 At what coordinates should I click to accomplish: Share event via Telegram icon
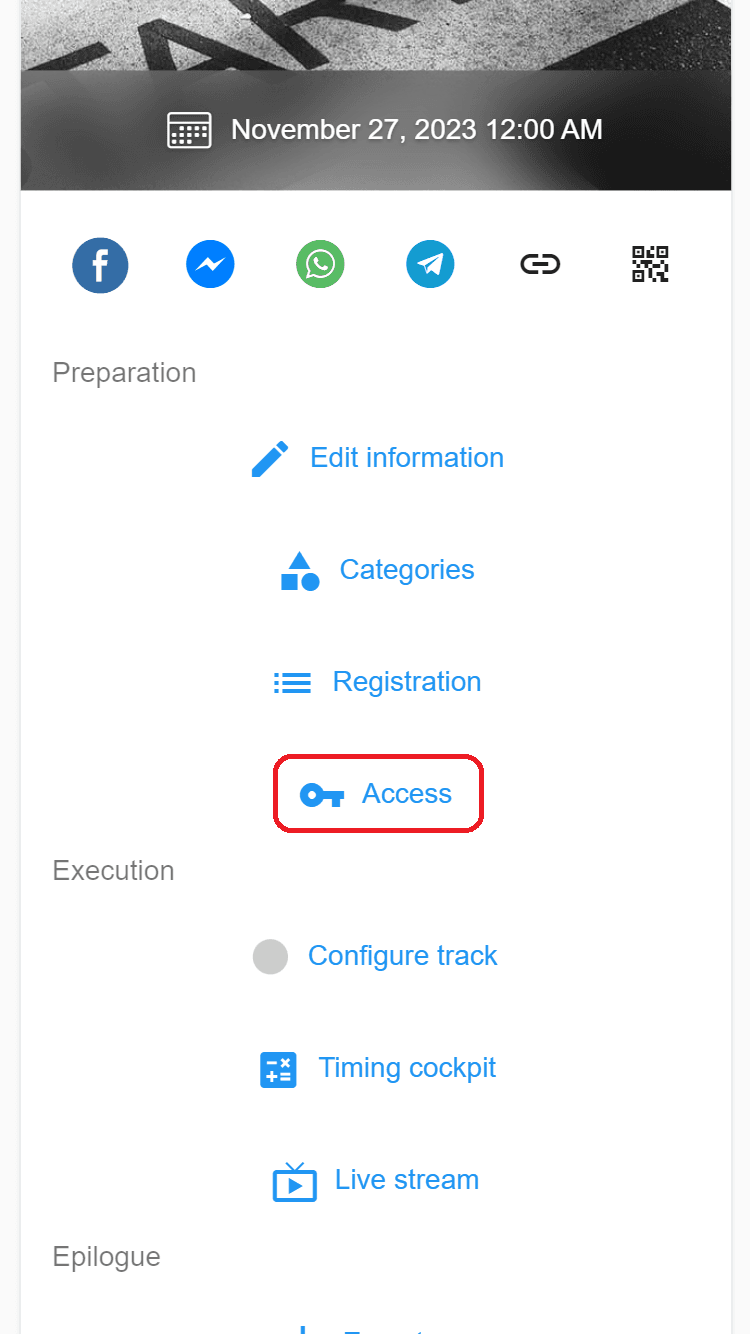pyautogui.click(x=430, y=265)
